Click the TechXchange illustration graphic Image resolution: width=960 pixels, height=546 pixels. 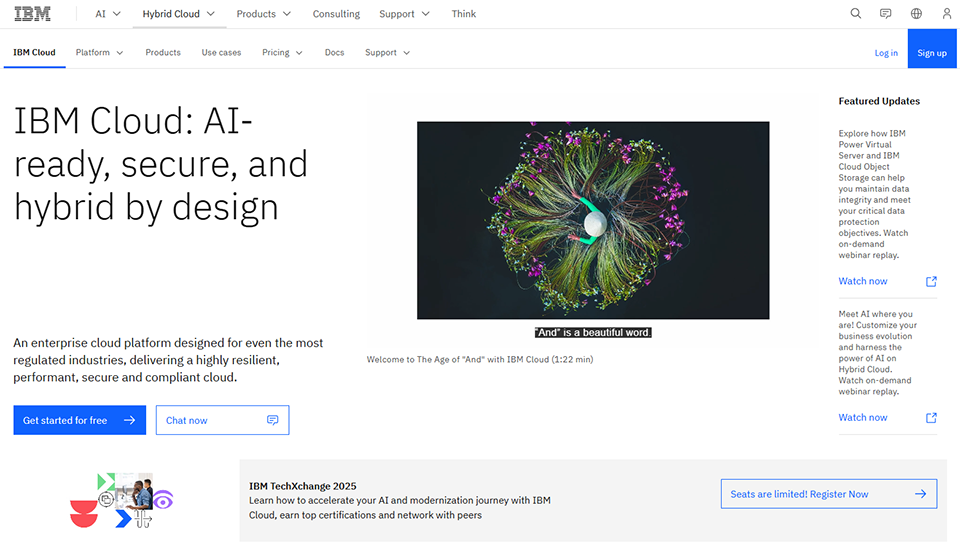tap(121, 500)
